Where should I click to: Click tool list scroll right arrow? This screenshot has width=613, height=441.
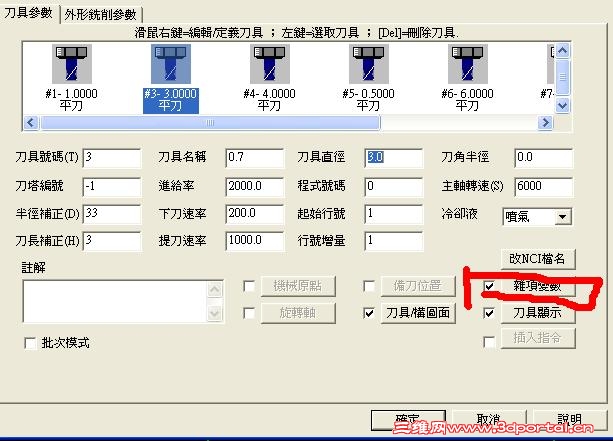[x=545, y=123]
